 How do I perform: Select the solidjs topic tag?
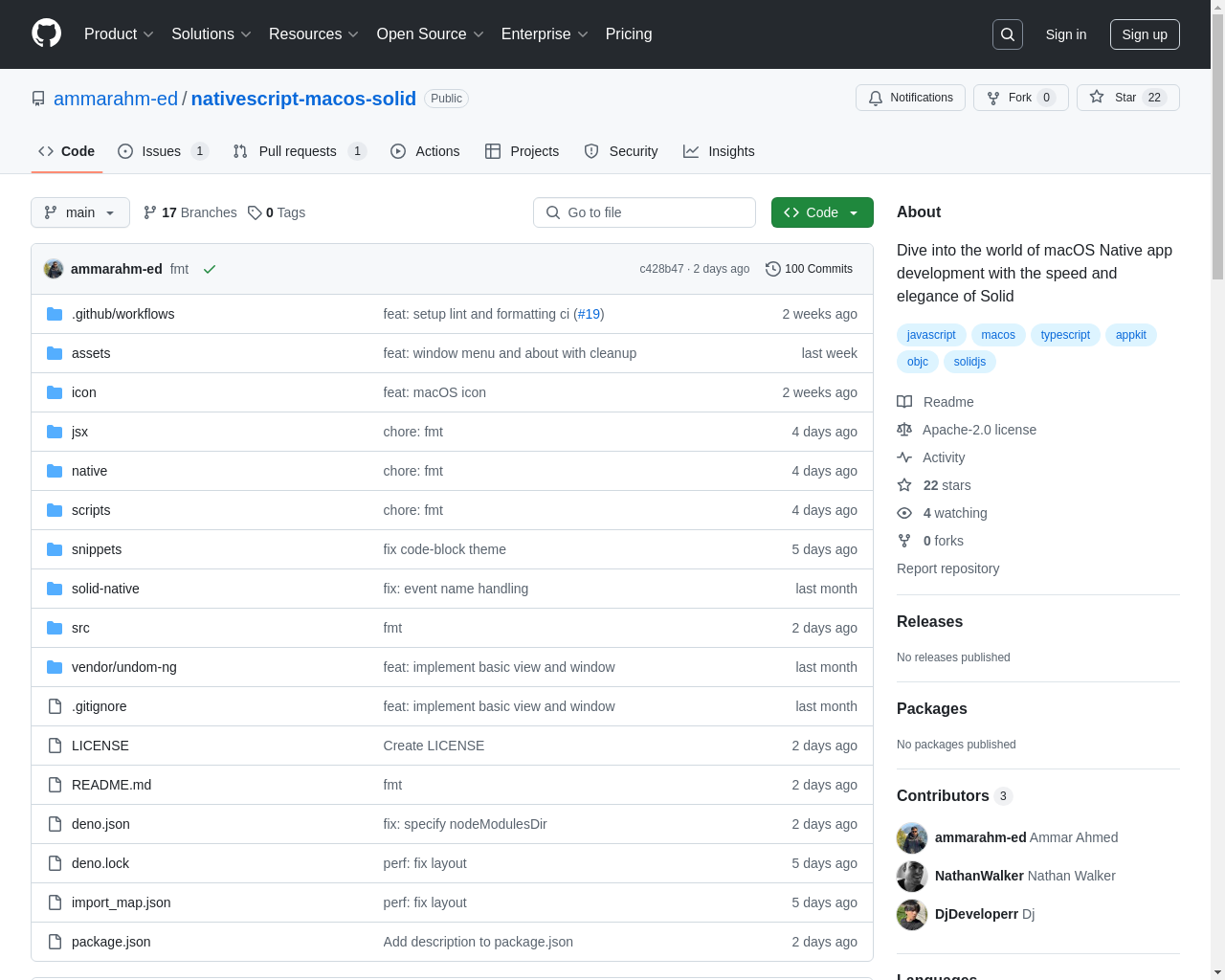tap(969, 362)
